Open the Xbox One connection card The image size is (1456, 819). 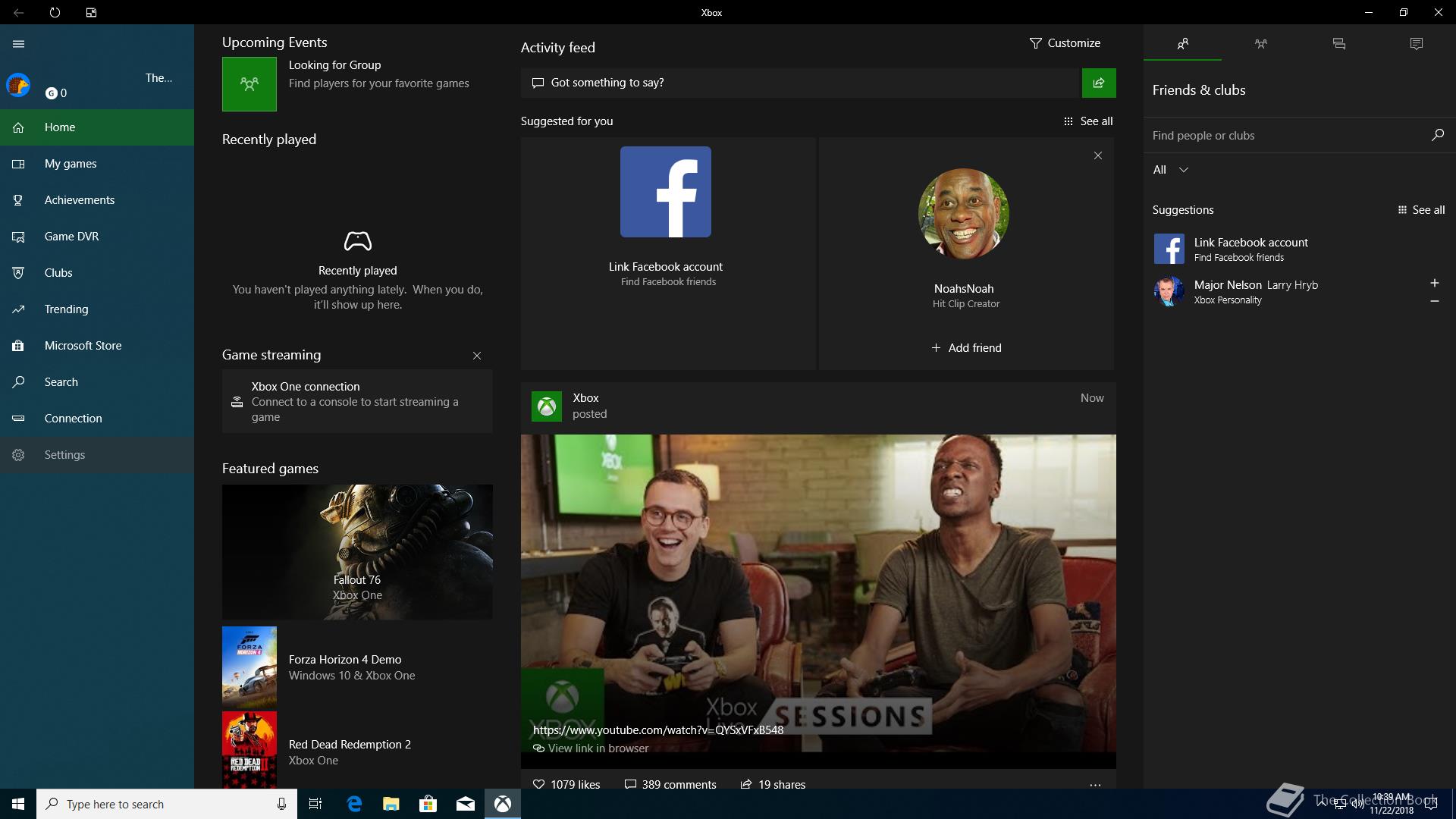357,401
